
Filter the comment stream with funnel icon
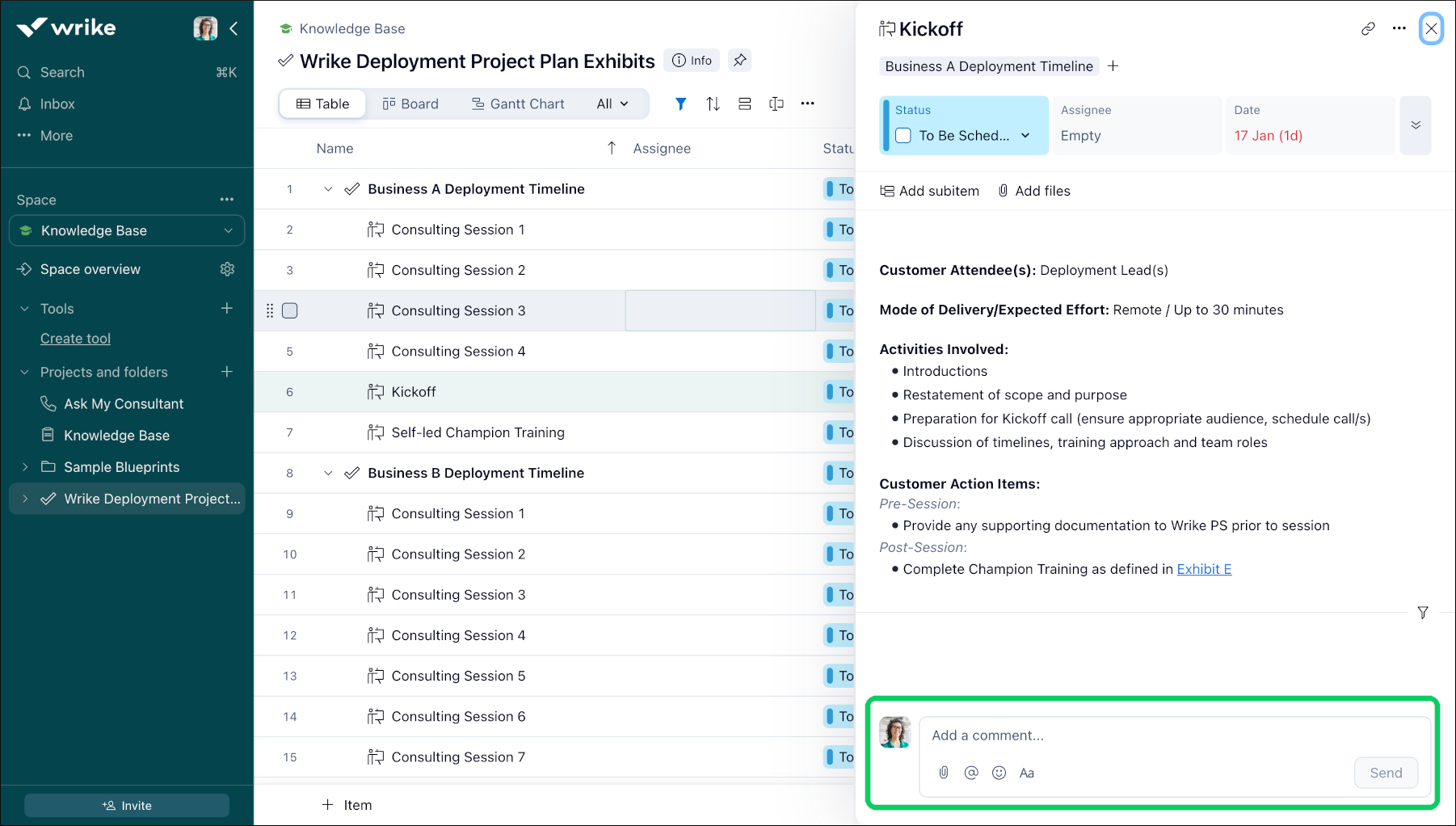[1422, 613]
